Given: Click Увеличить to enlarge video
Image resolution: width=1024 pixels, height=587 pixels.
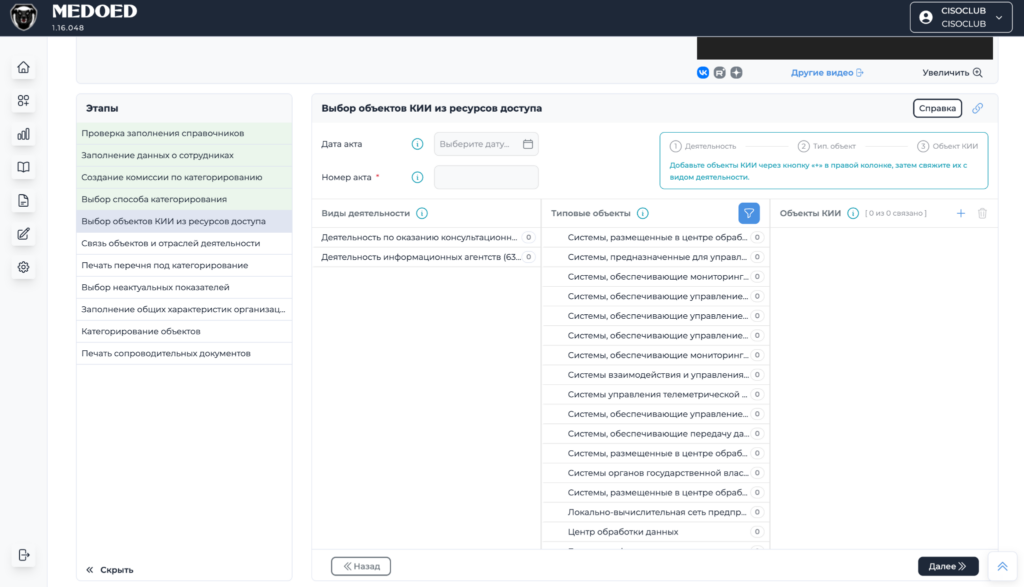Looking at the screenshot, I should point(952,72).
